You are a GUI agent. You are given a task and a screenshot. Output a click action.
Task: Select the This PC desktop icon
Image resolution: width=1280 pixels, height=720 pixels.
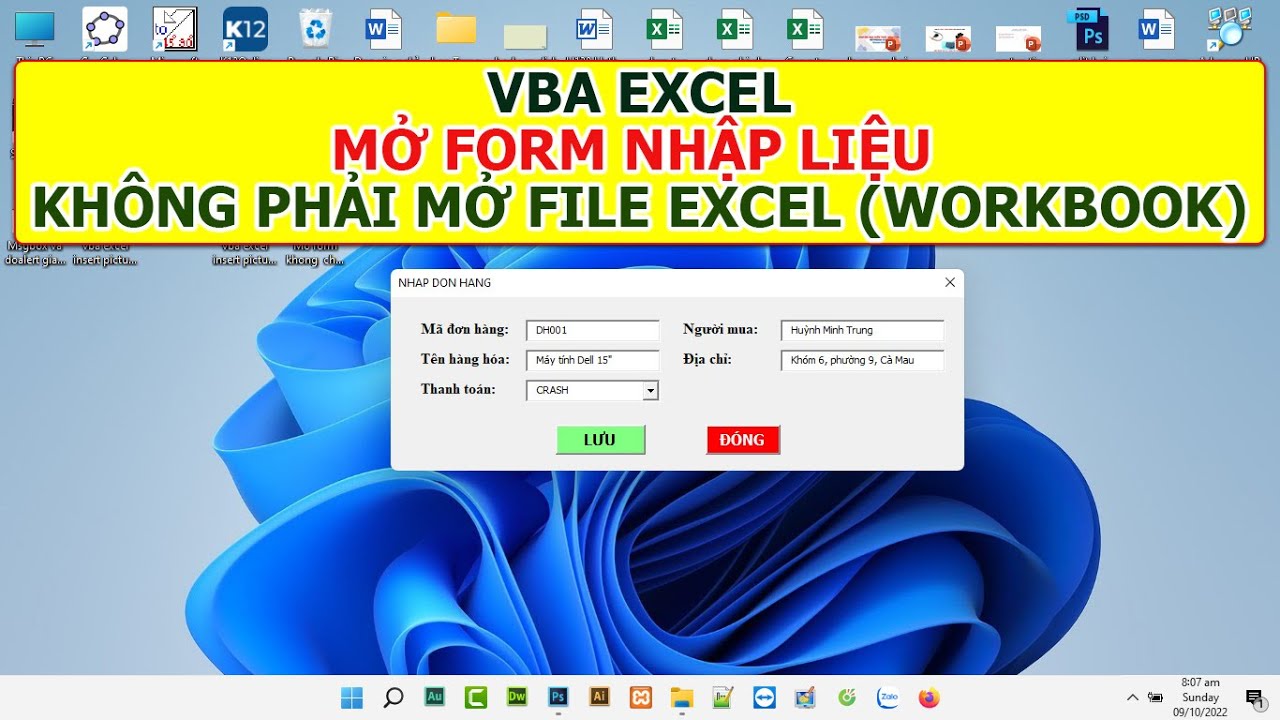tap(35, 30)
